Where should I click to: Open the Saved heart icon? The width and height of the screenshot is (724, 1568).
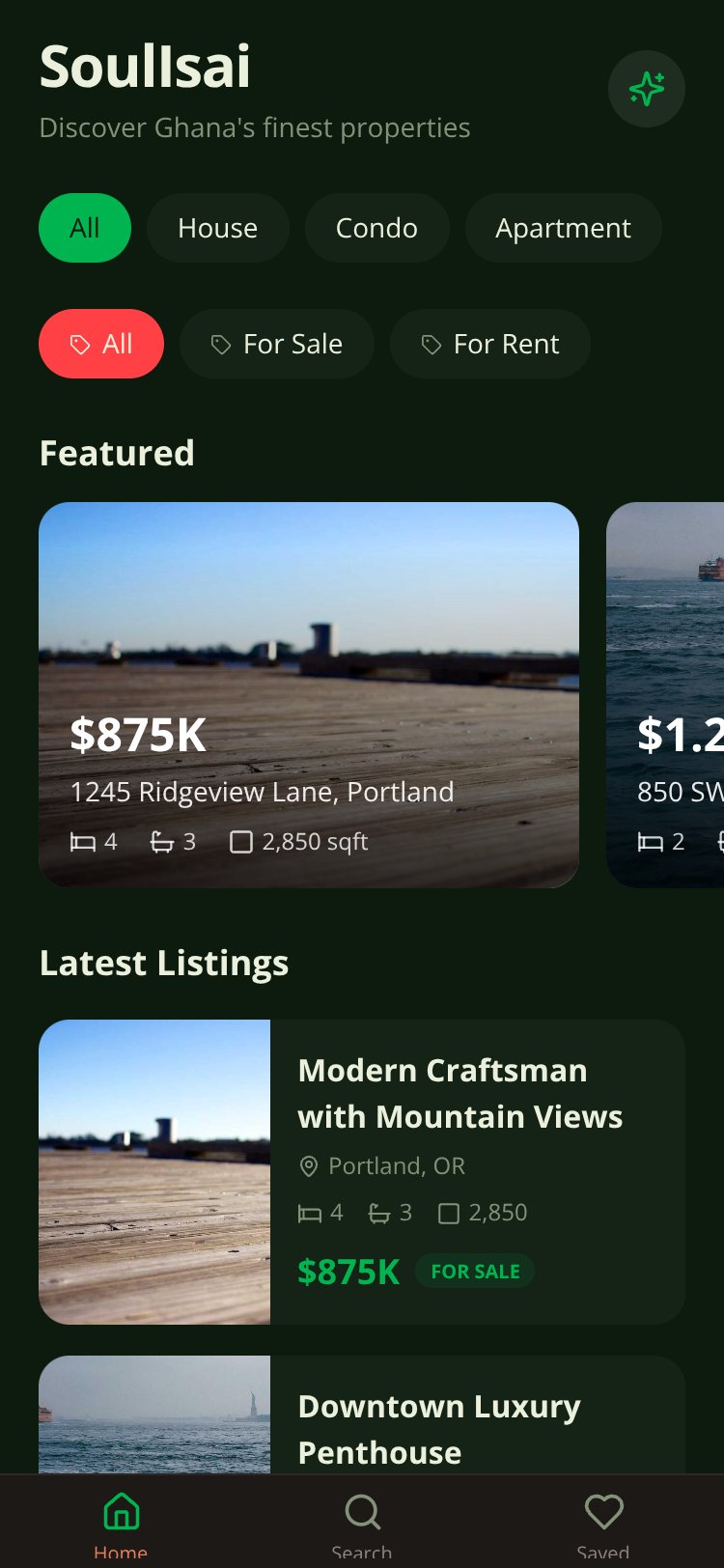604,1511
